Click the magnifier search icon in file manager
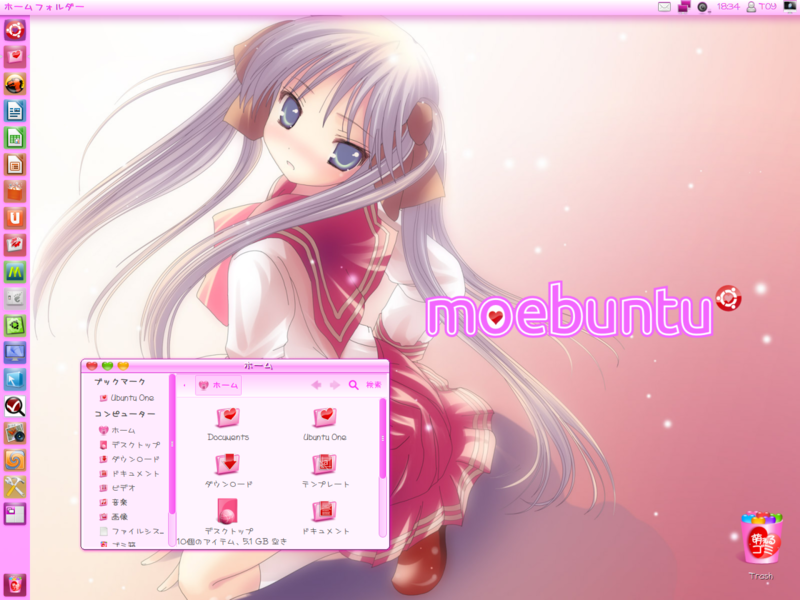 353,385
